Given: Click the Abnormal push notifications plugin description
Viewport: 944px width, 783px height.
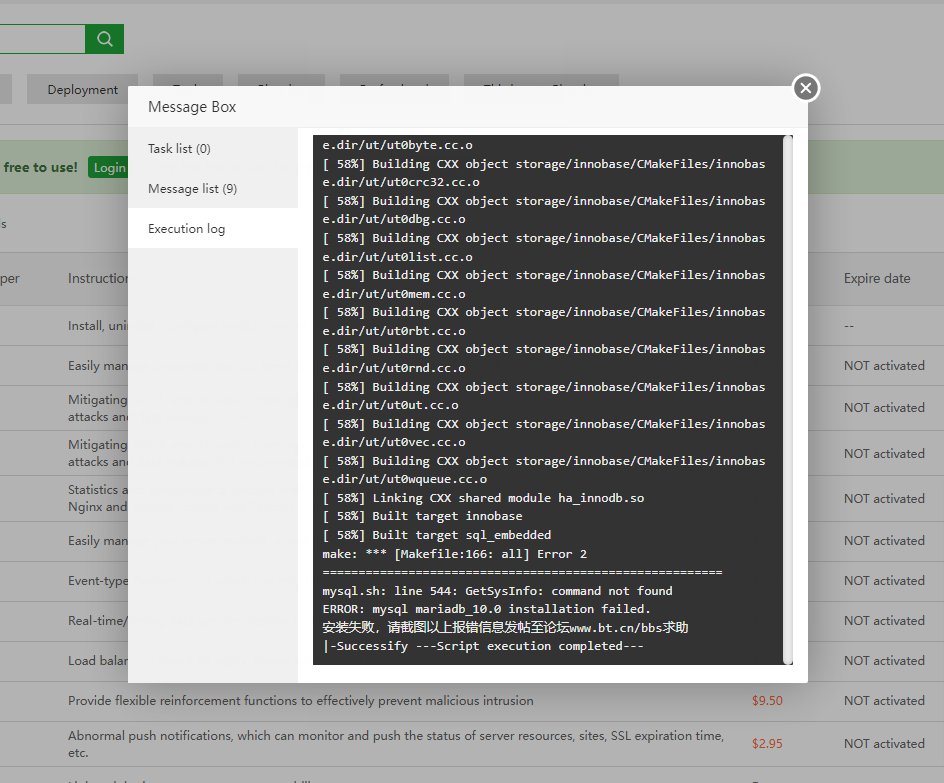Looking at the screenshot, I should [395, 743].
